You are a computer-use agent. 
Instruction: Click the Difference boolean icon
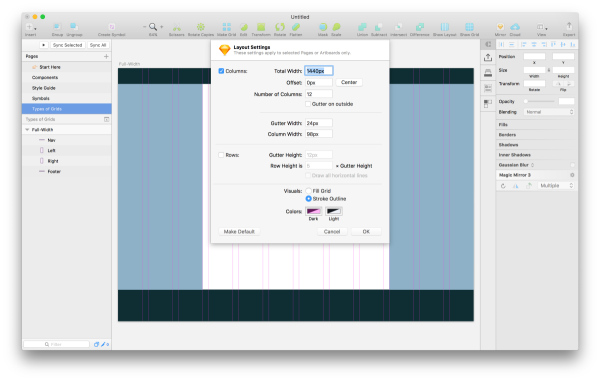420,26
